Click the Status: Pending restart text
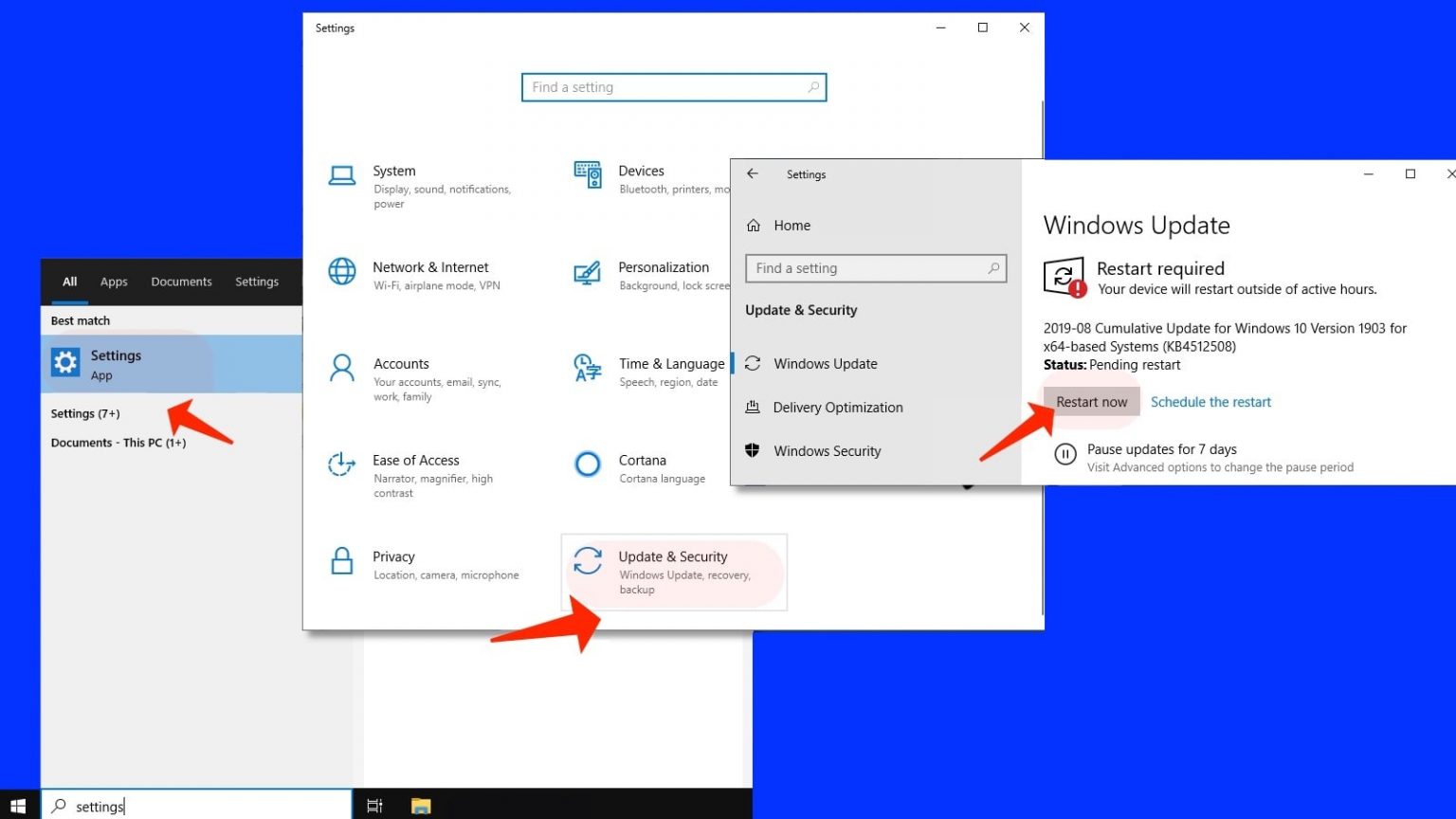1456x819 pixels. point(1112,365)
